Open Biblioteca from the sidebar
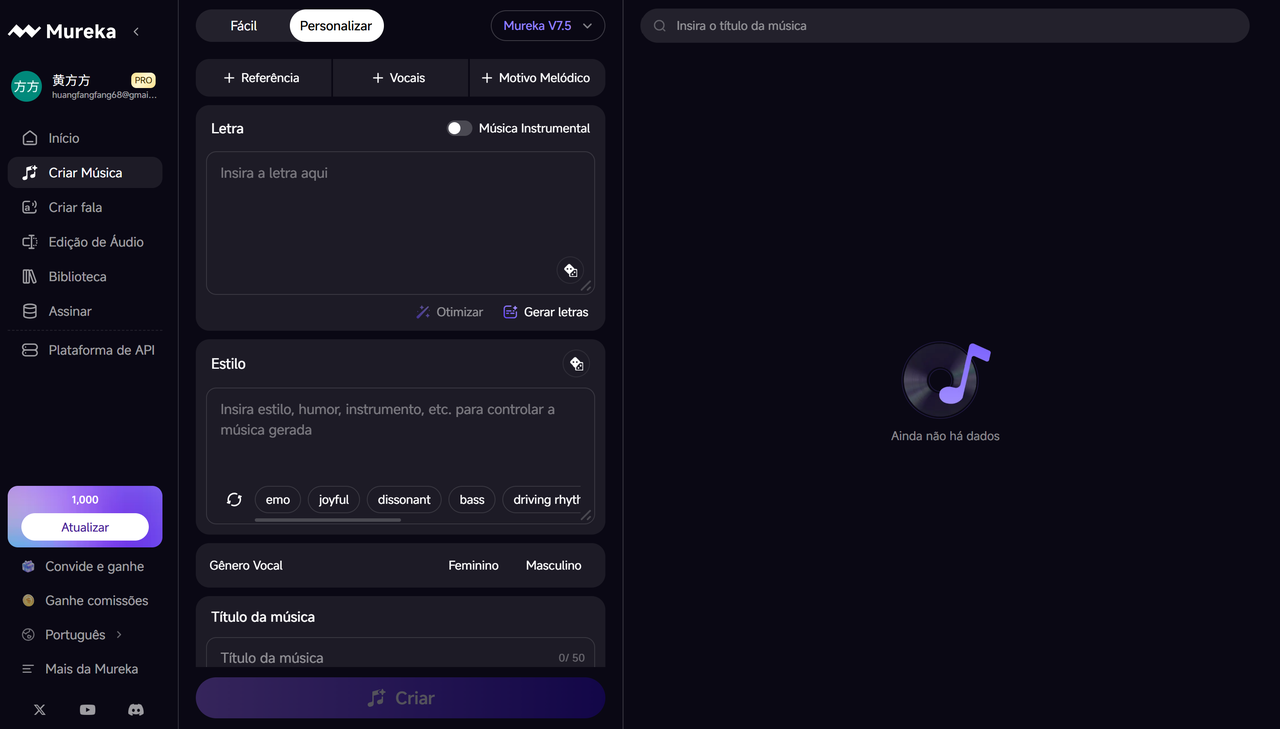Viewport: 1280px width, 729px height. pyautogui.click(x=78, y=276)
